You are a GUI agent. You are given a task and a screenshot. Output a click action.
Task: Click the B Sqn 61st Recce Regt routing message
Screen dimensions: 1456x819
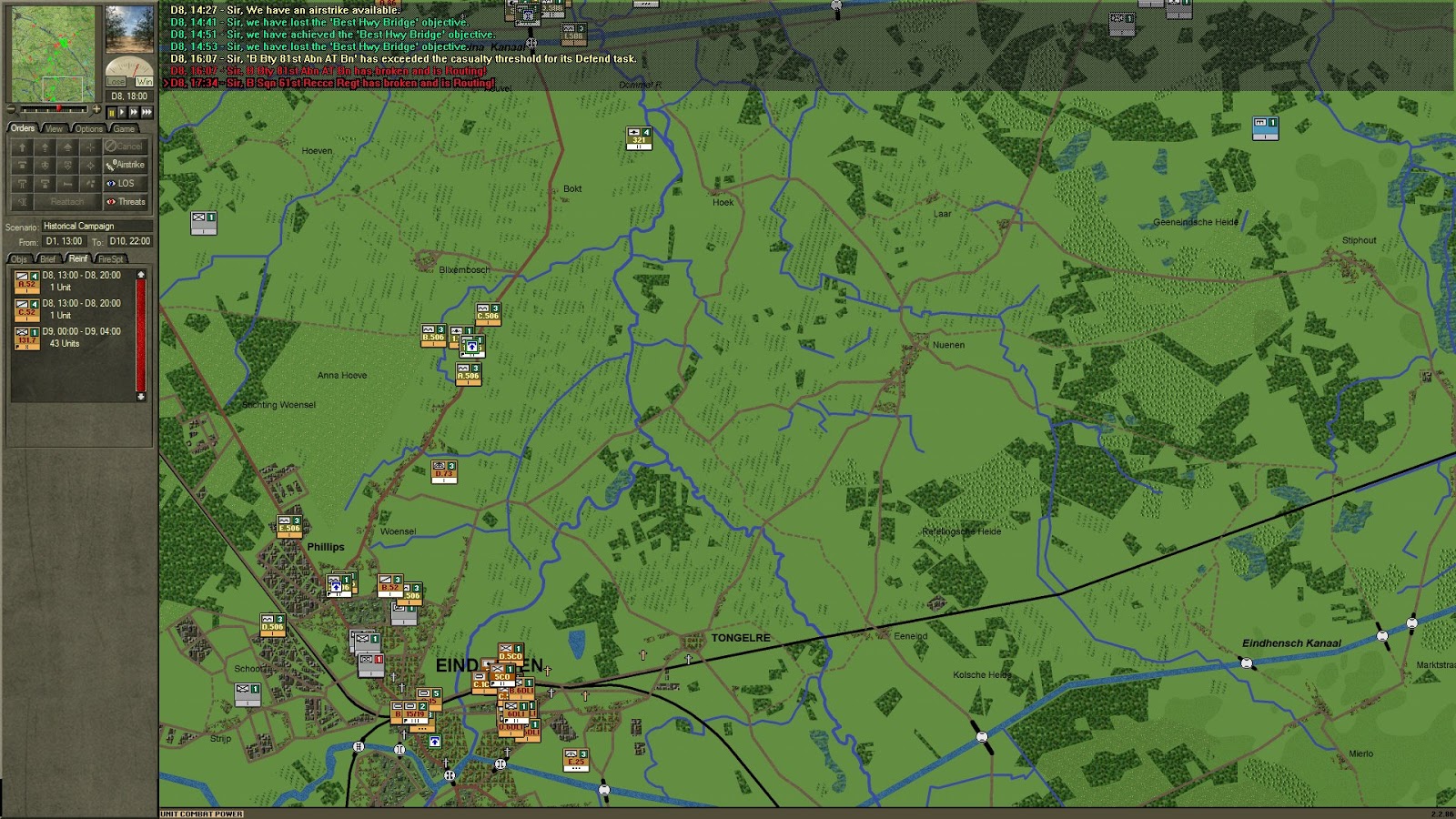point(333,83)
